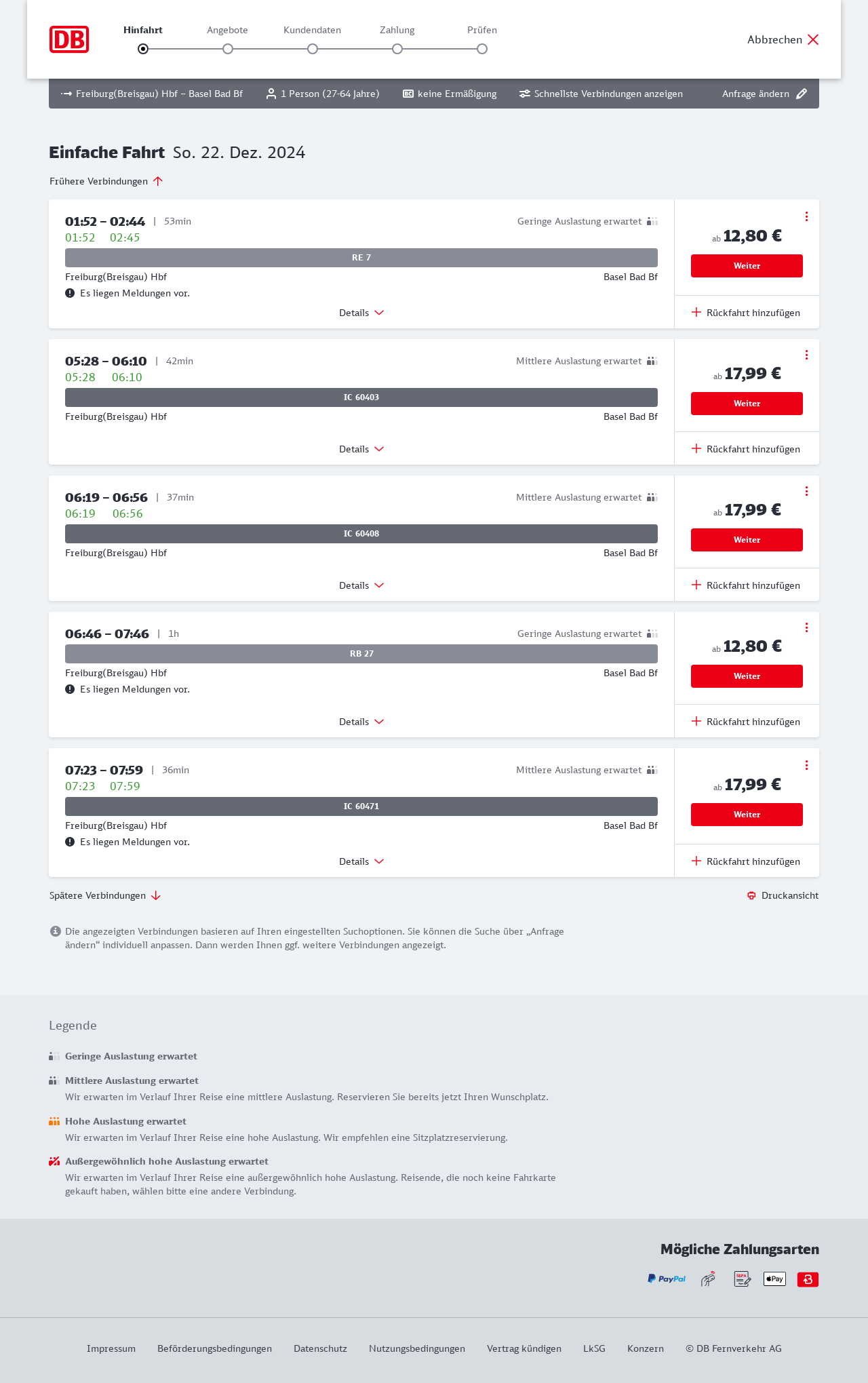The width and height of the screenshot is (868, 1383).
Task: Select the Angebote step circle
Action: tap(228, 49)
